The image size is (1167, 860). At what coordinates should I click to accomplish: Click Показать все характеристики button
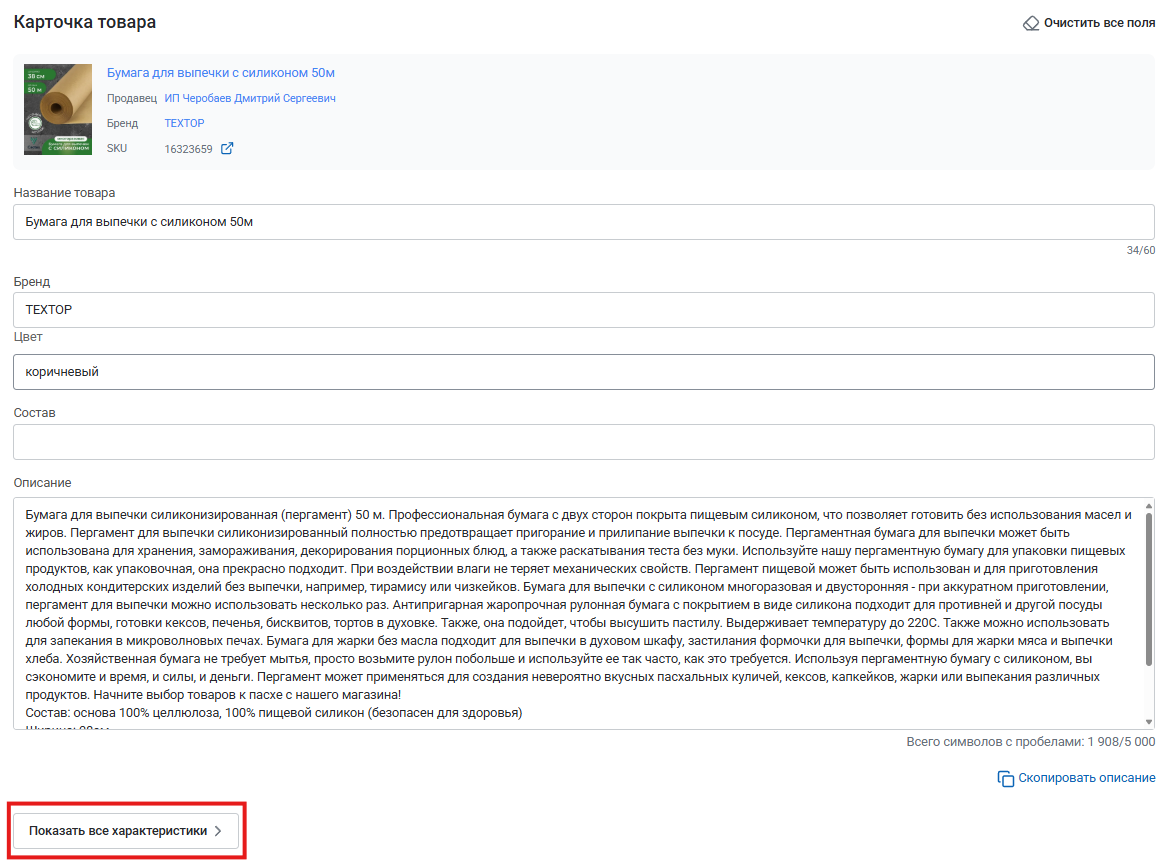126,831
